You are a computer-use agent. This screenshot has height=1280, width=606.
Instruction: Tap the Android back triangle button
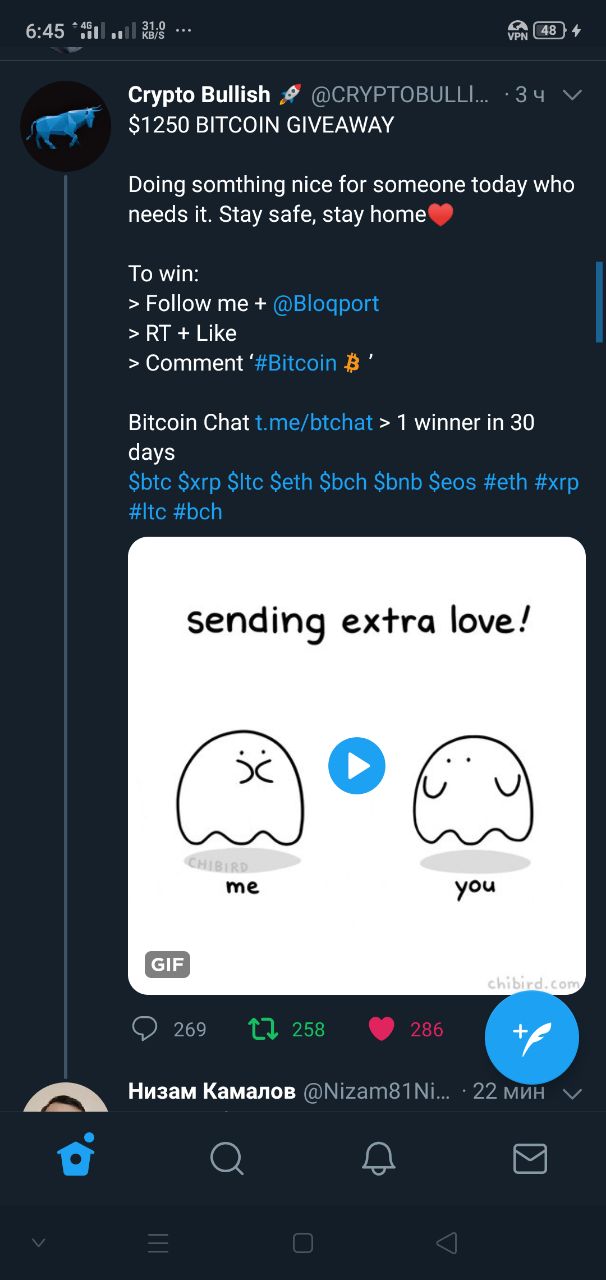point(447,1243)
